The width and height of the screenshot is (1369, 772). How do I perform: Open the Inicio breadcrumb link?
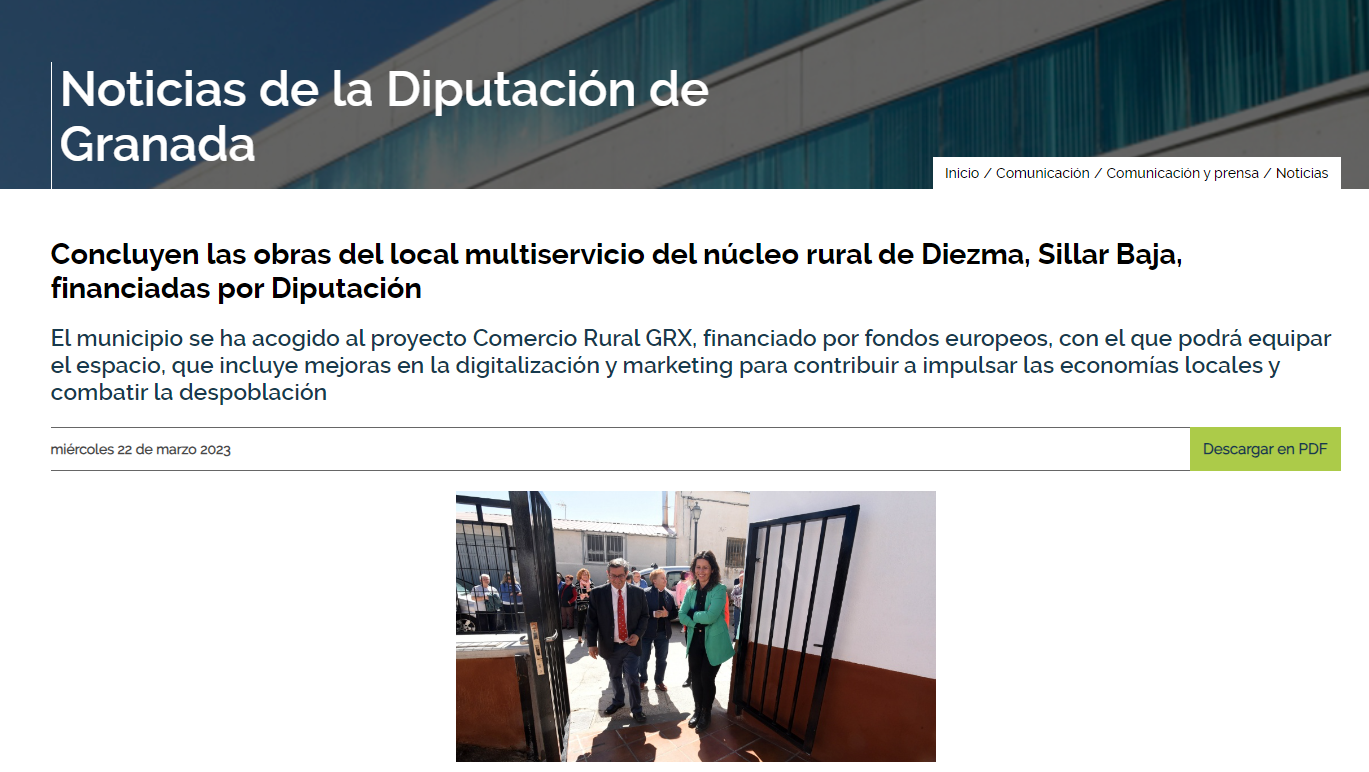962,173
